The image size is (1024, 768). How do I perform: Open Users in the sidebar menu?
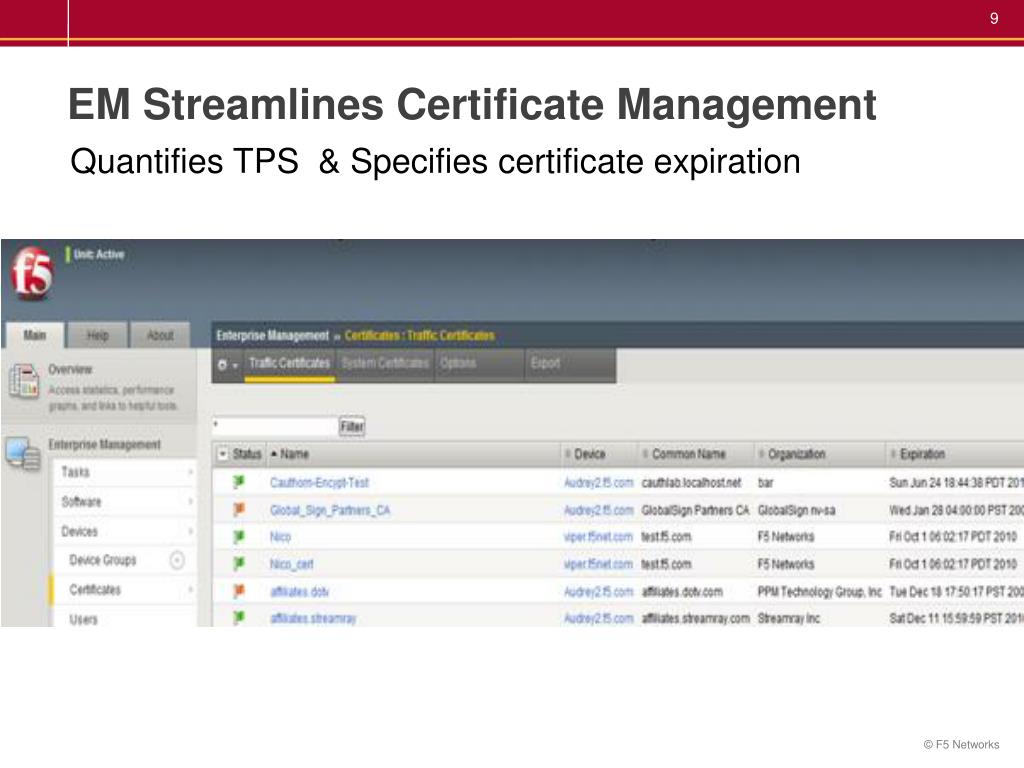pos(84,619)
